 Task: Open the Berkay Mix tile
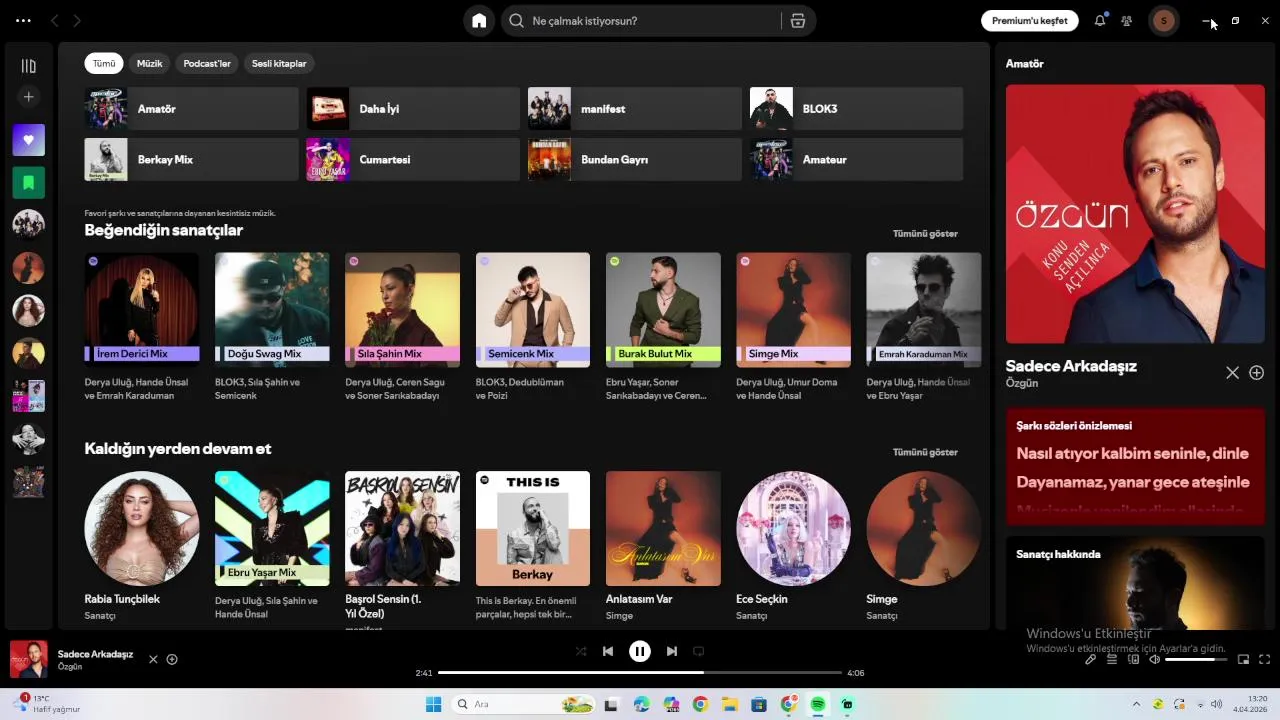(x=192, y=159)
